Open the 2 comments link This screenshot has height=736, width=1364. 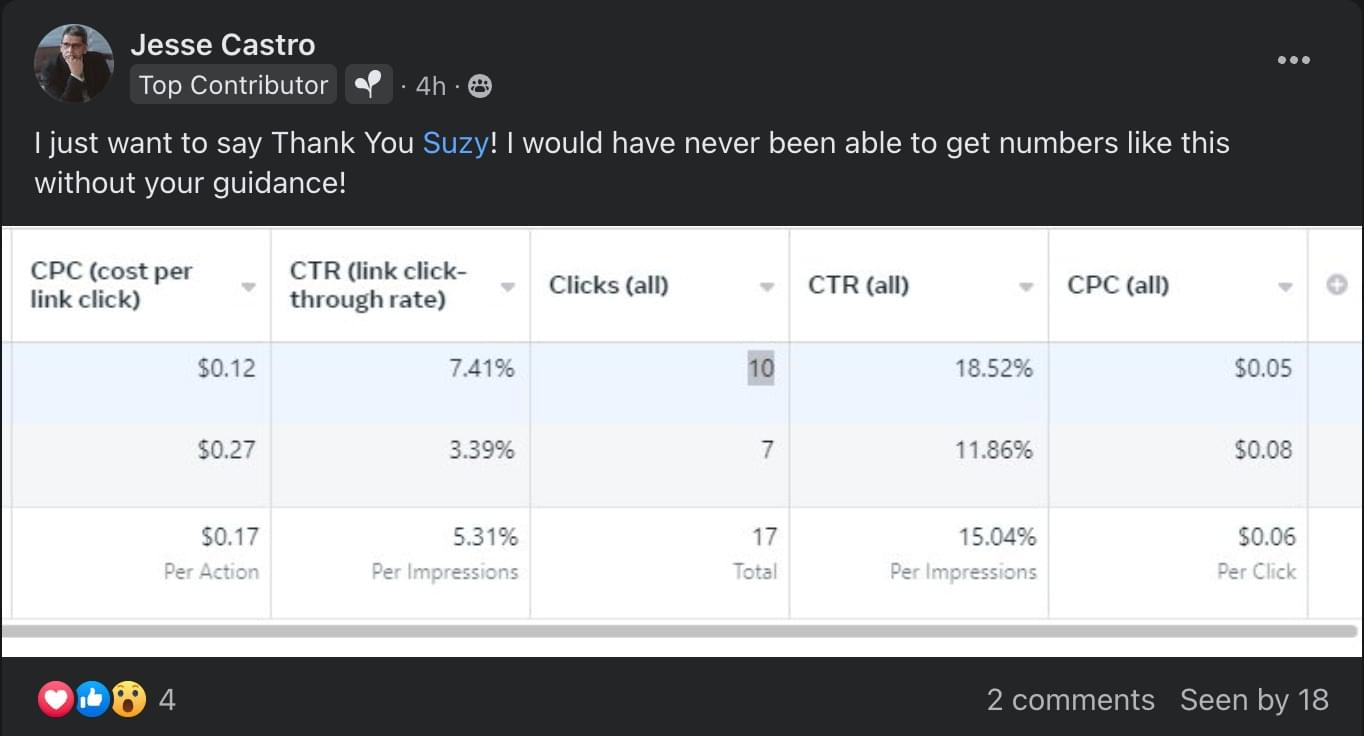(x=1070, y=700)
